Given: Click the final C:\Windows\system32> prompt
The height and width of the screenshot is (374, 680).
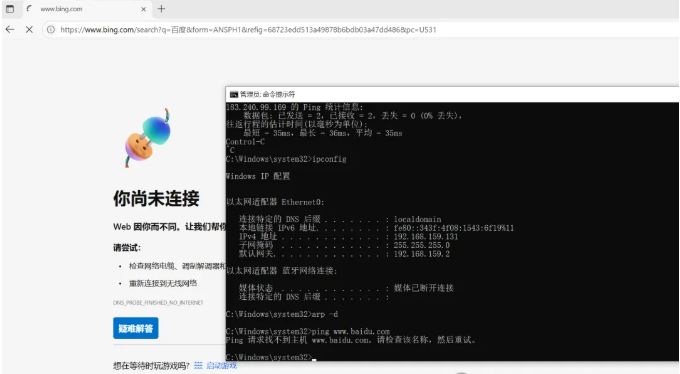Looking at the screenshot, I should coord(269,357).
